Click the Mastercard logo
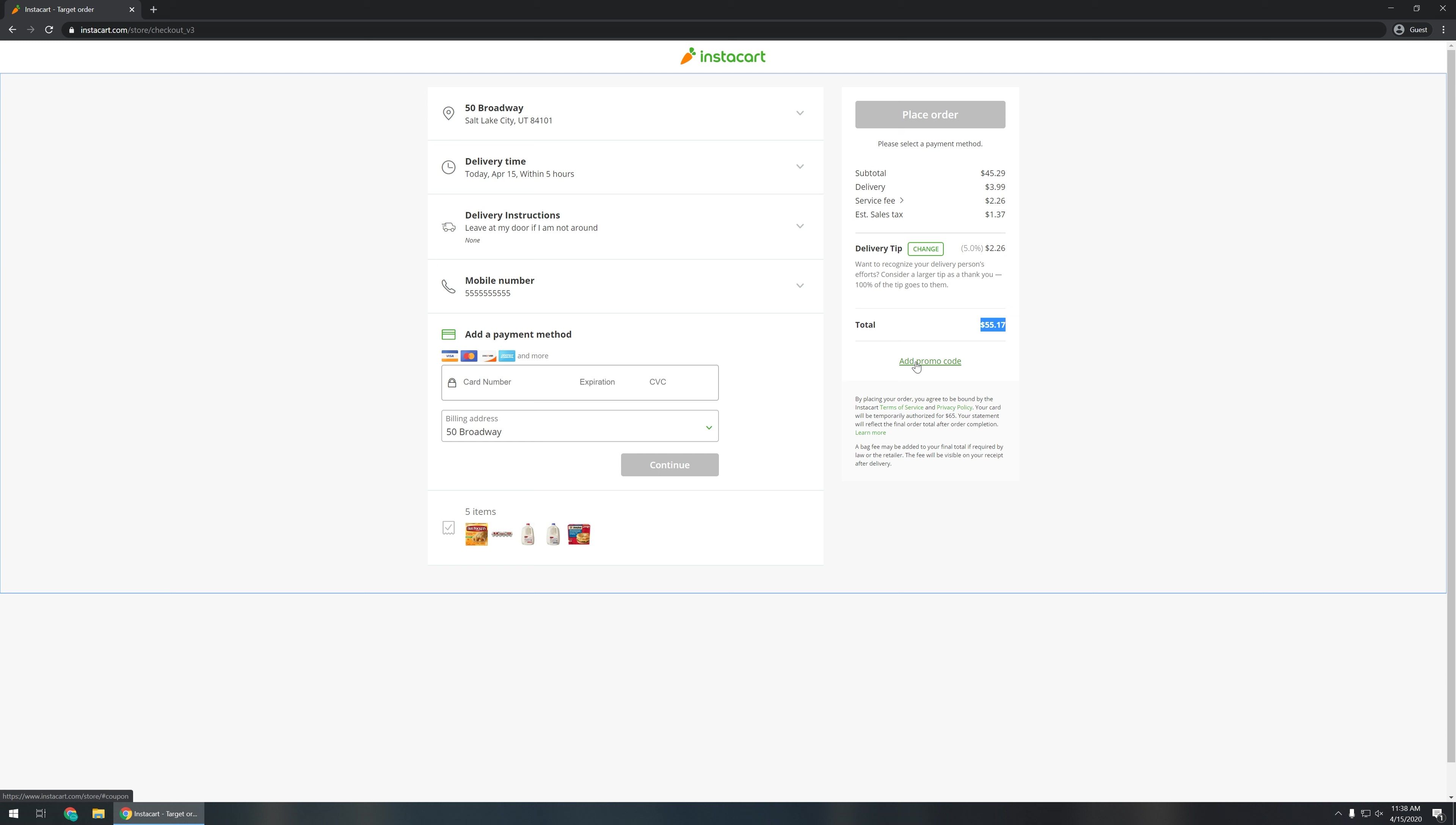Screen dimensions: 1456x825 click(x=469, y=356)
